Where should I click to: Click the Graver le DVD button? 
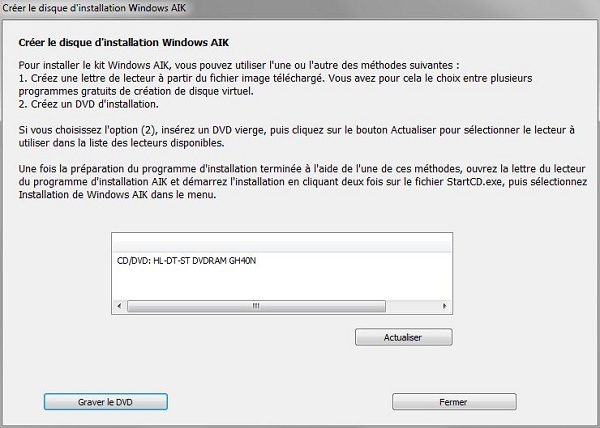click(106, 402)
